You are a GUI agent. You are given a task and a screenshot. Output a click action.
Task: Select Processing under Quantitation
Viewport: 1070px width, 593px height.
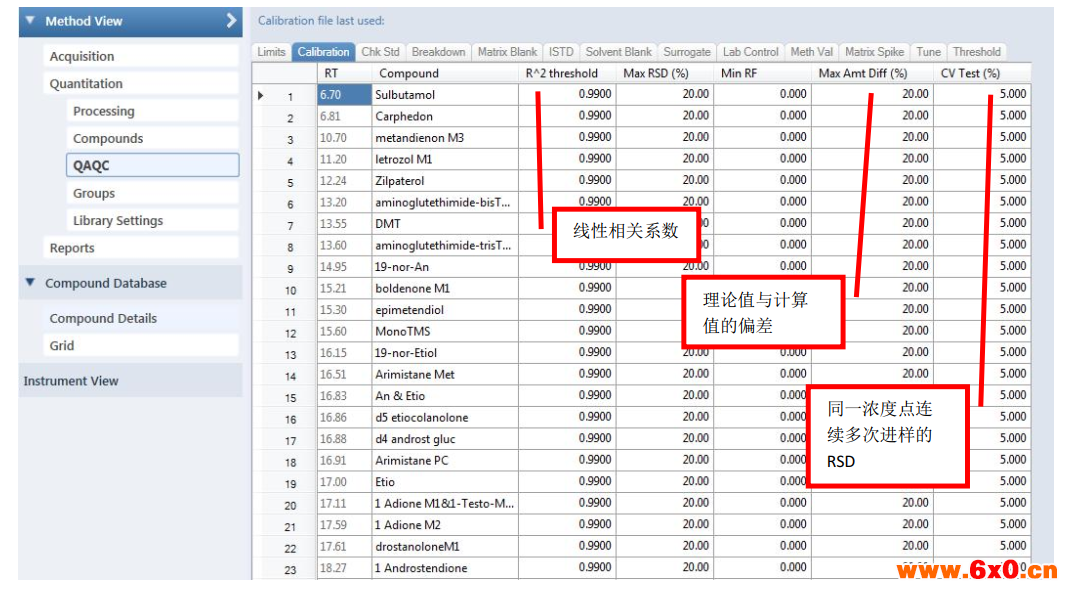pos(103,111)
